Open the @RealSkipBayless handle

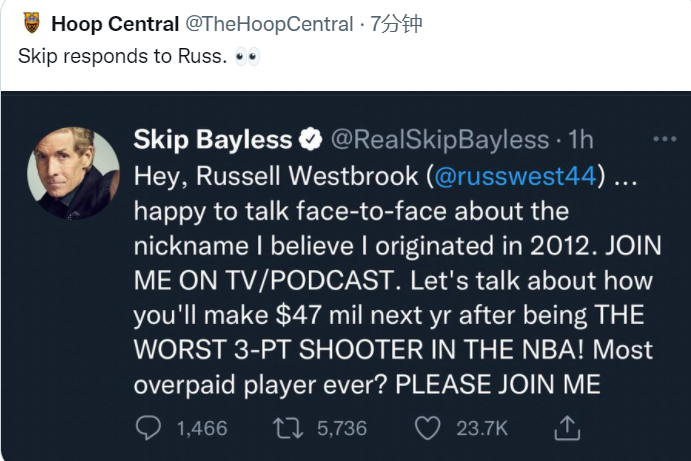pyautogui.click(x=439, y=139)
